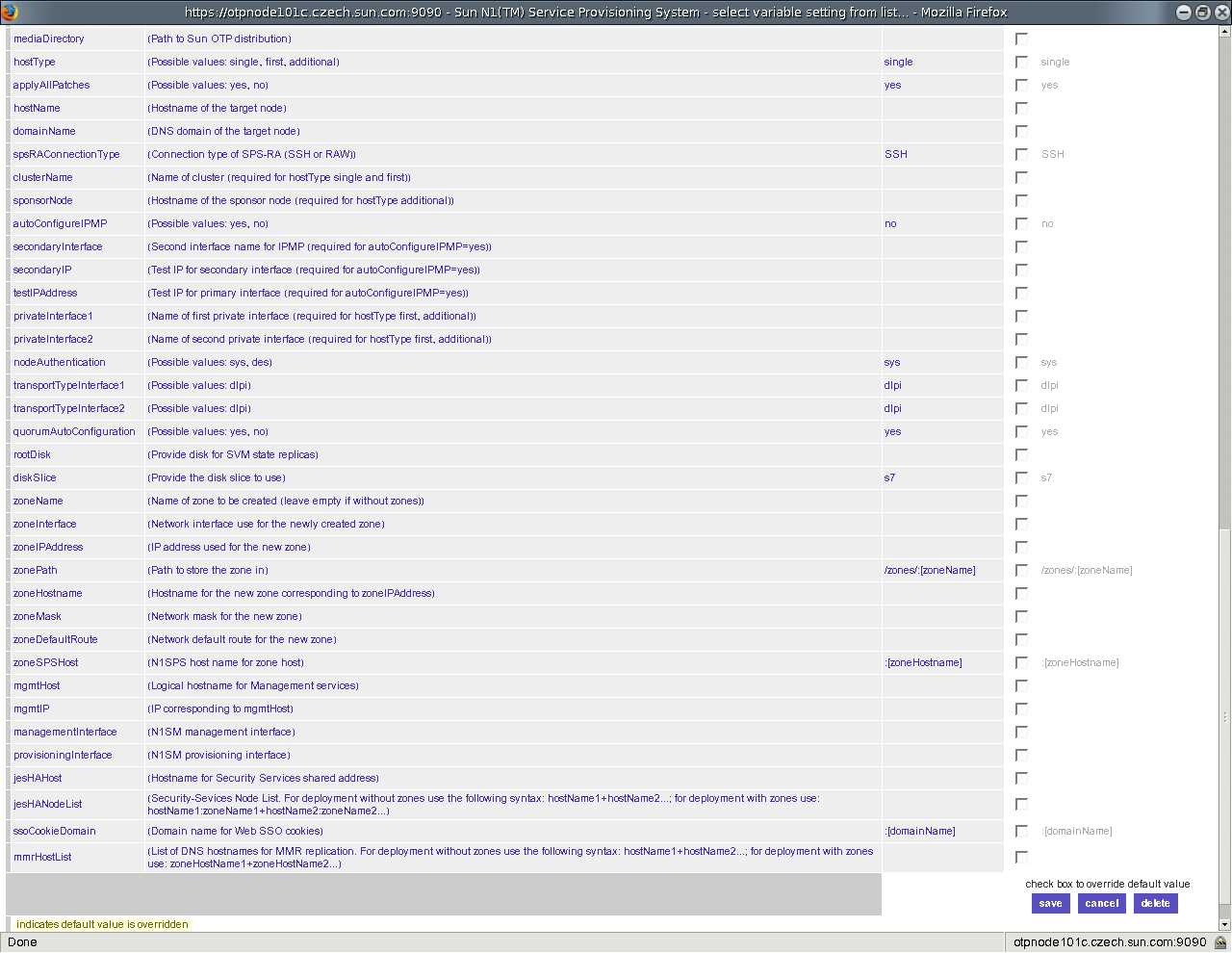Check override box for hostType

(x=1021, y=62)
